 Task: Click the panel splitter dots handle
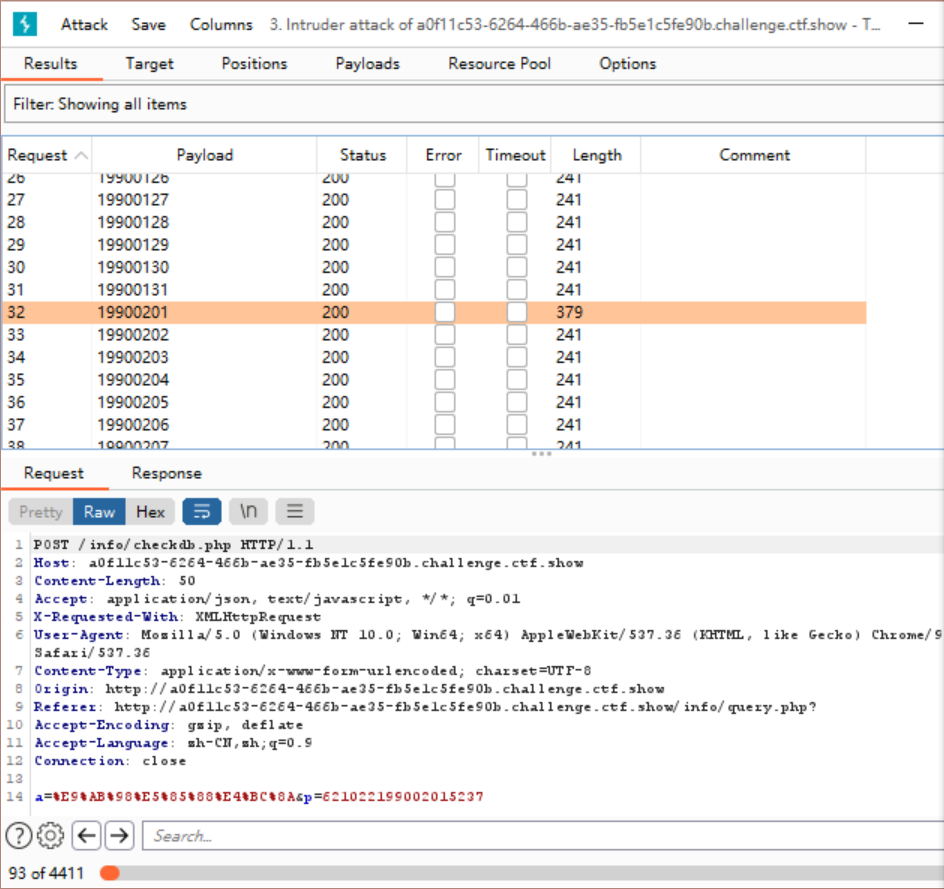click(x=541, y=454)
